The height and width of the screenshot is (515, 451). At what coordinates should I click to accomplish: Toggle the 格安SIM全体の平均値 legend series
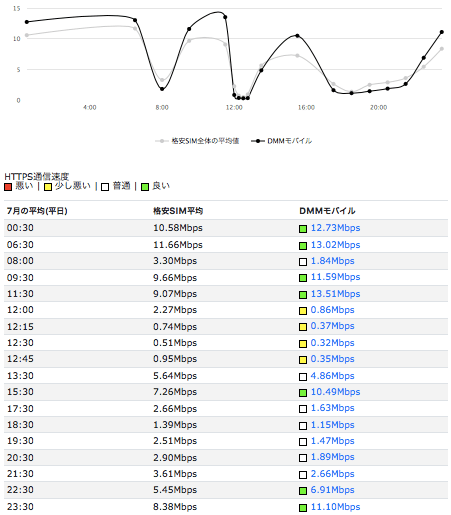point(197,141)
